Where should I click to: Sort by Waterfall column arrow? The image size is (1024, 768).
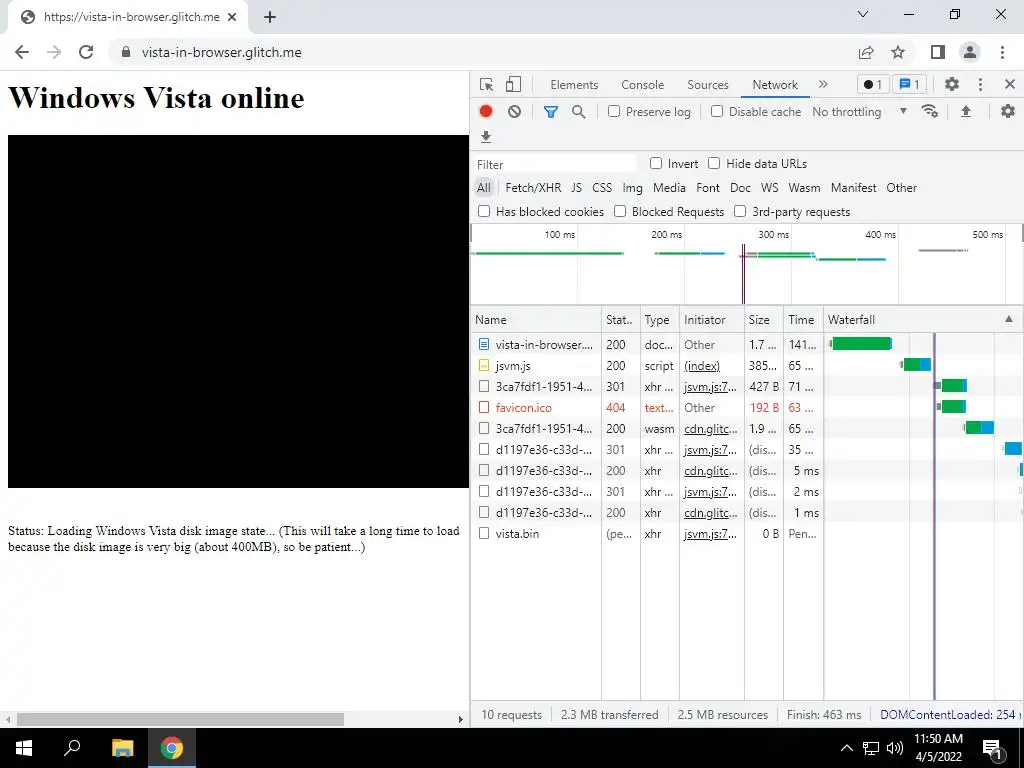click(1009, 319)
